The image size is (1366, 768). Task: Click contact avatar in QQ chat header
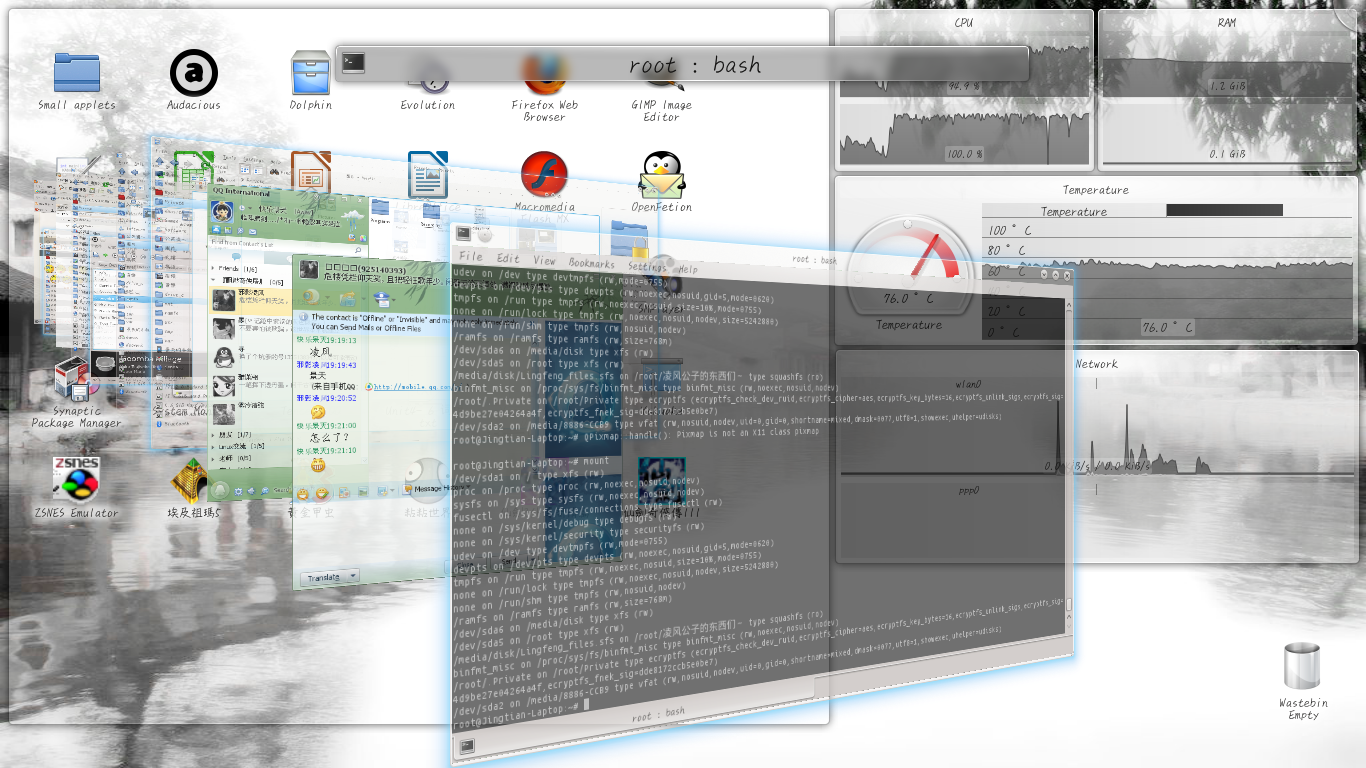pos(309,270)
